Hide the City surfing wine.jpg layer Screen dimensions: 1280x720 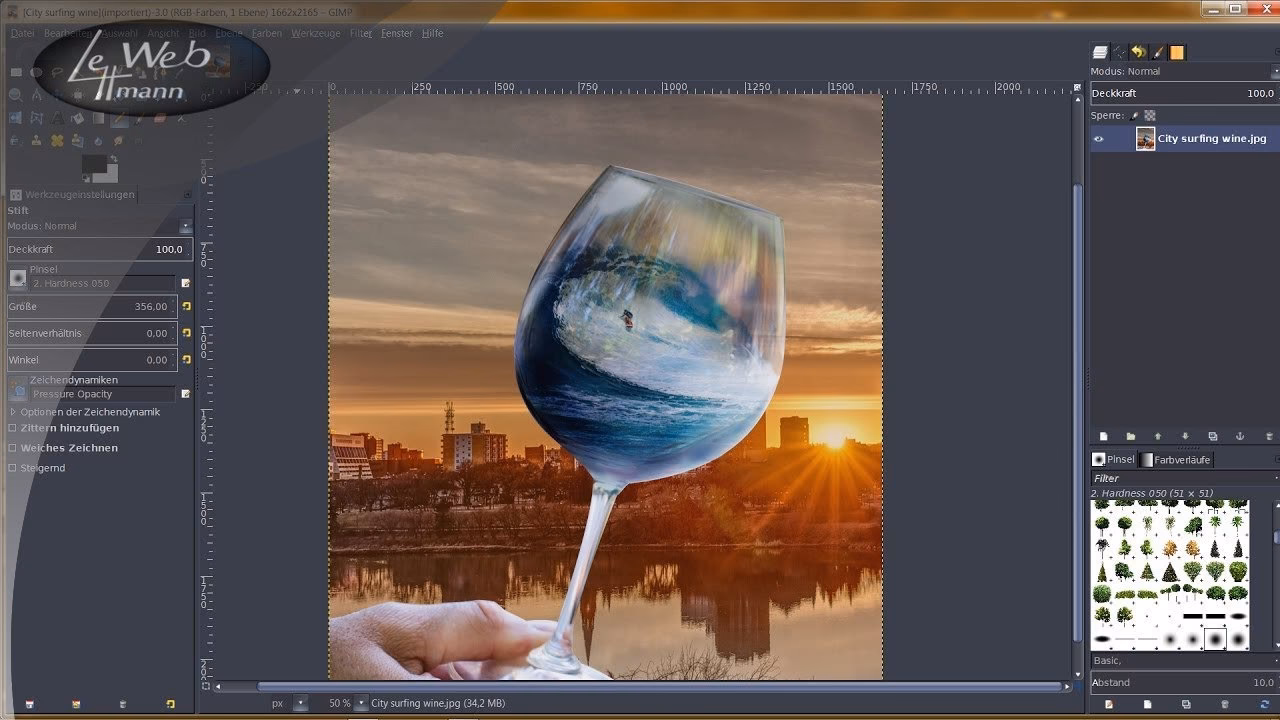coord(1098,139)
